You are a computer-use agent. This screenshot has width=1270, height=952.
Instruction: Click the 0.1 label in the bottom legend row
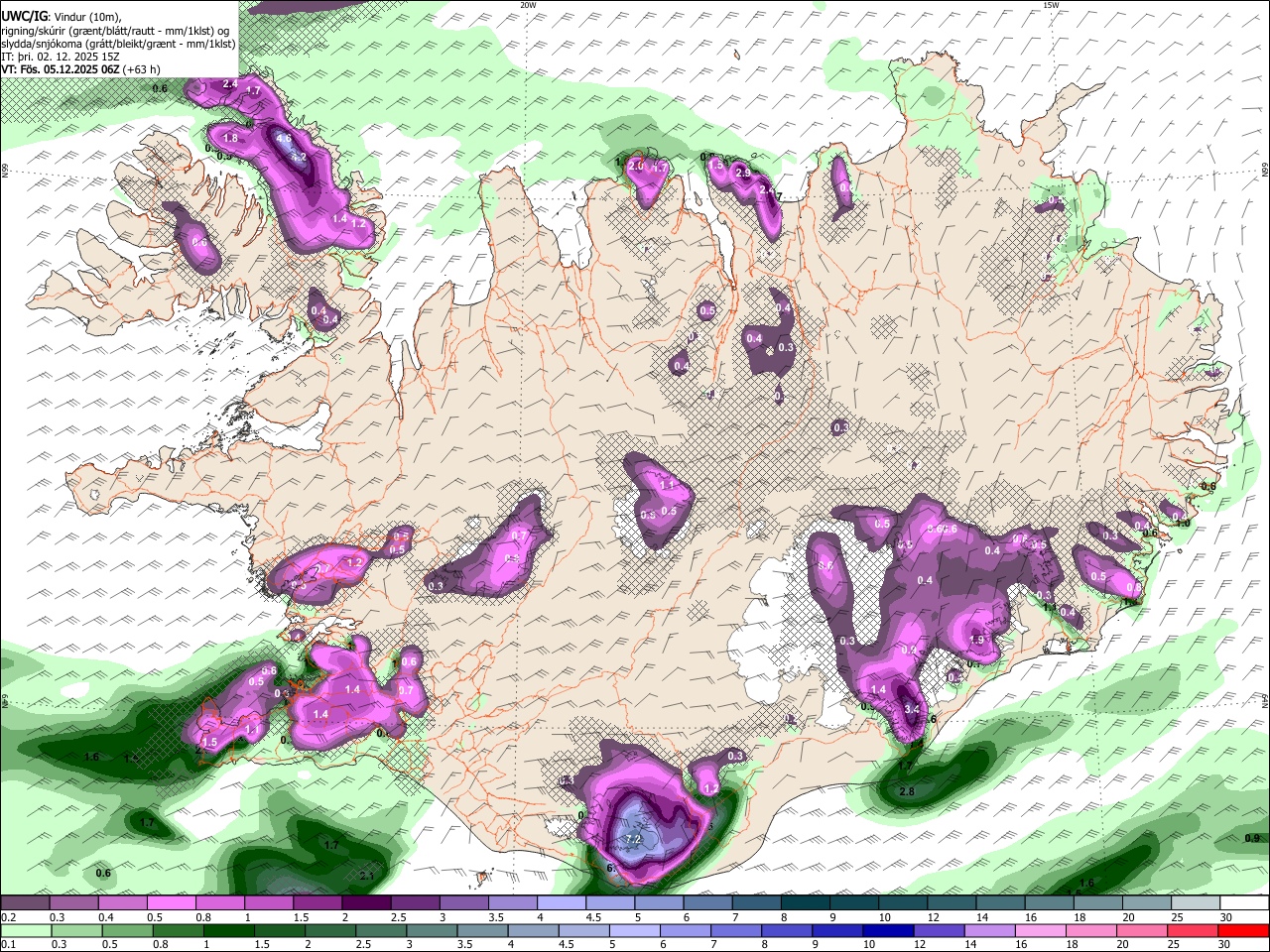8,944
